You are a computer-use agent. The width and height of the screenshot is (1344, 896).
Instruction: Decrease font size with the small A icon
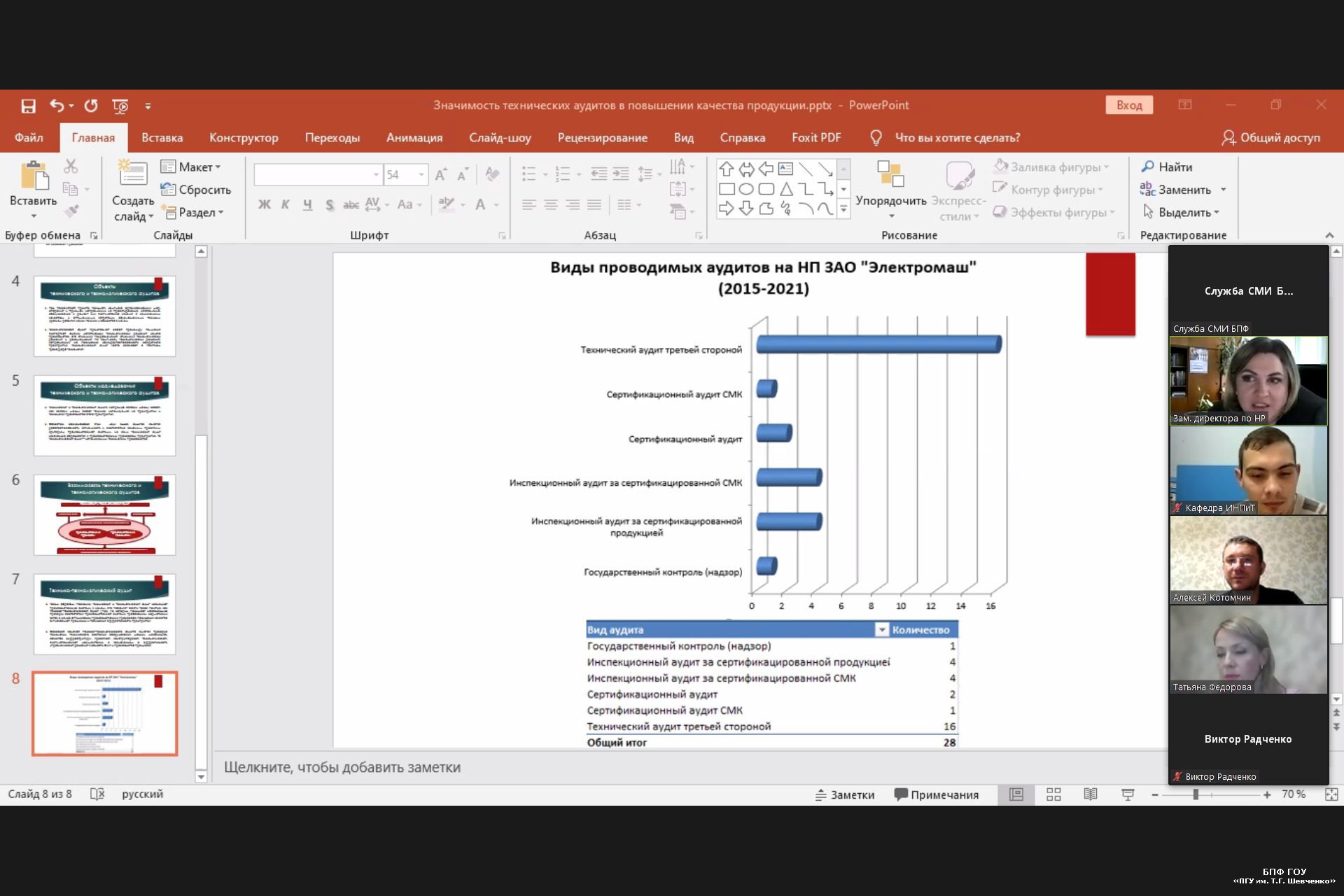click(463, 174)
